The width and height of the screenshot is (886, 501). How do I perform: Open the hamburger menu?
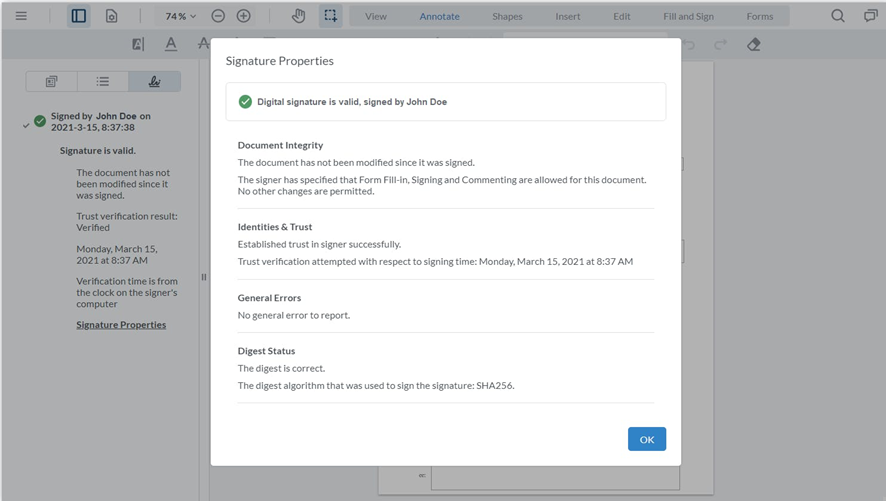click(21, 16)
